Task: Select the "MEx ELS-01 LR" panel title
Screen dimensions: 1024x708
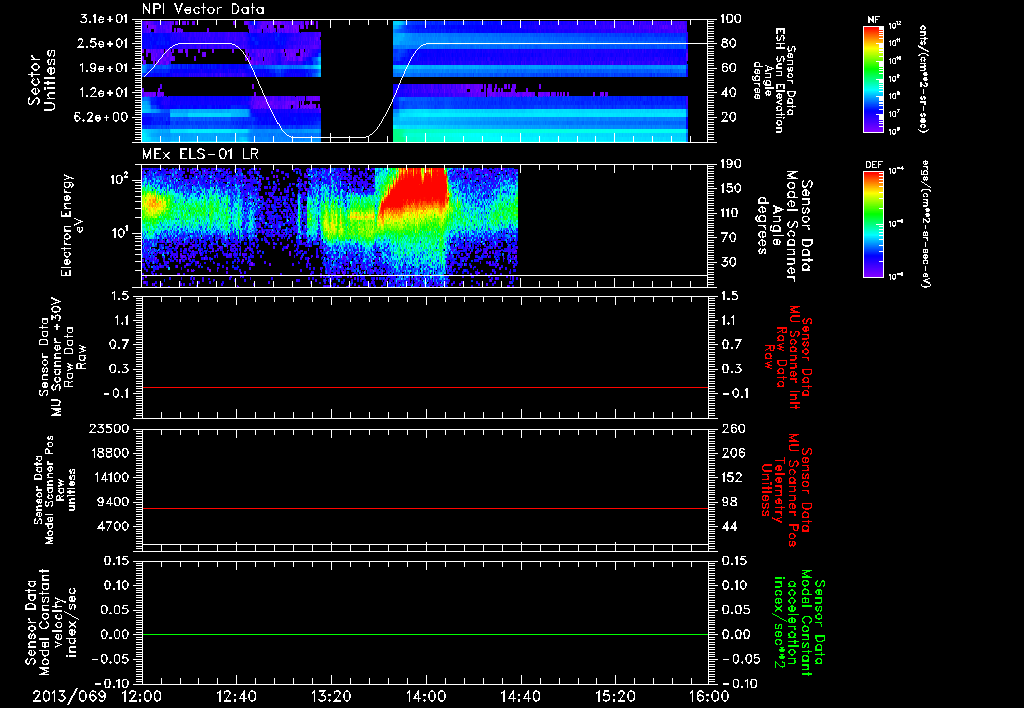Action: pyautogui.click(x=200, y=154)
